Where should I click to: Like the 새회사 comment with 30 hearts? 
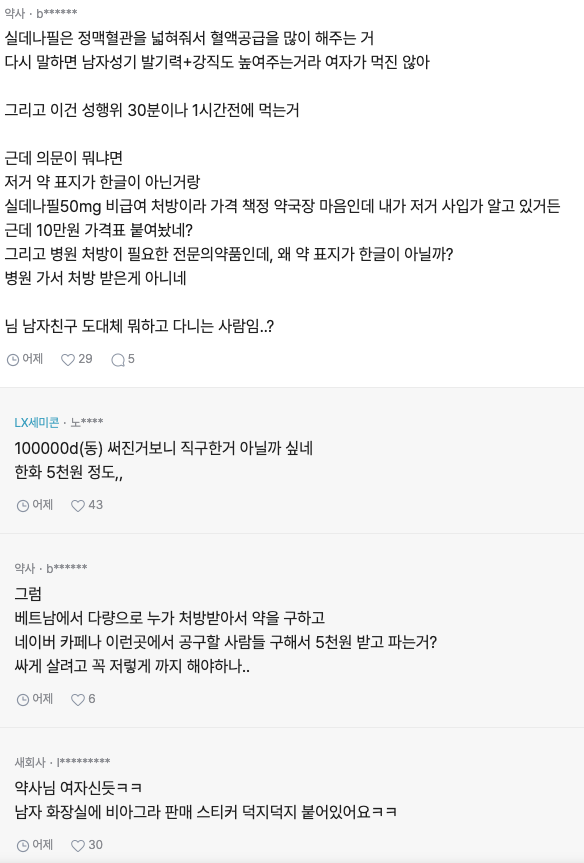pyautogui.click(x=78, y=845)
